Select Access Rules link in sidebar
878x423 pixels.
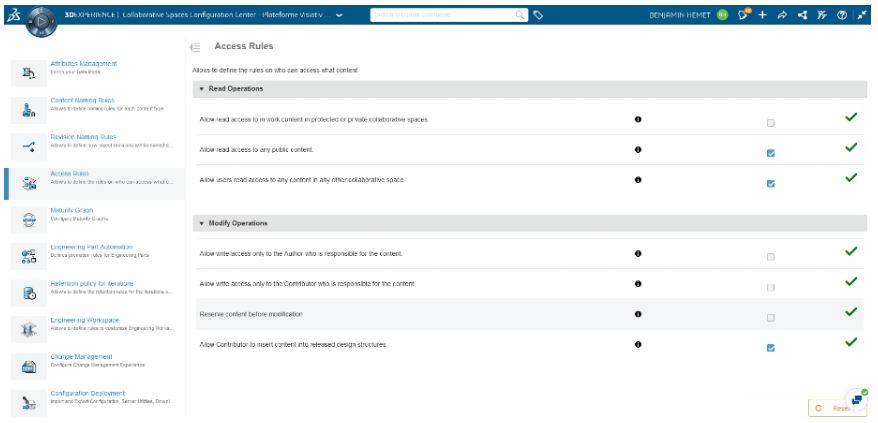(x=70, y=174)
